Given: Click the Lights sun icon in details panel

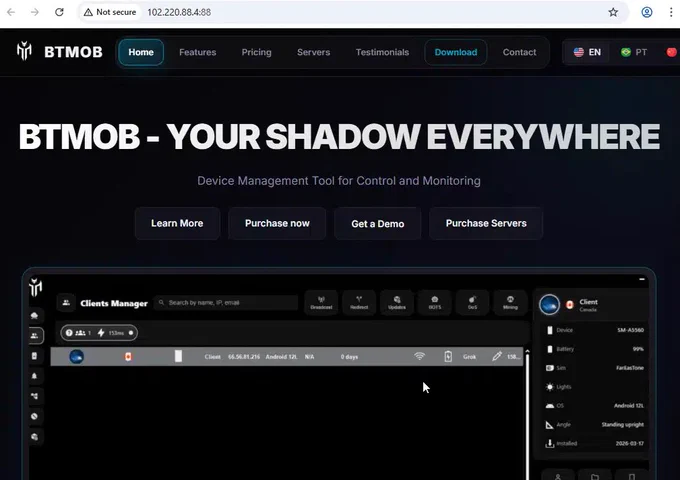Looking at the screenshot, I should (x=549, y=387).
